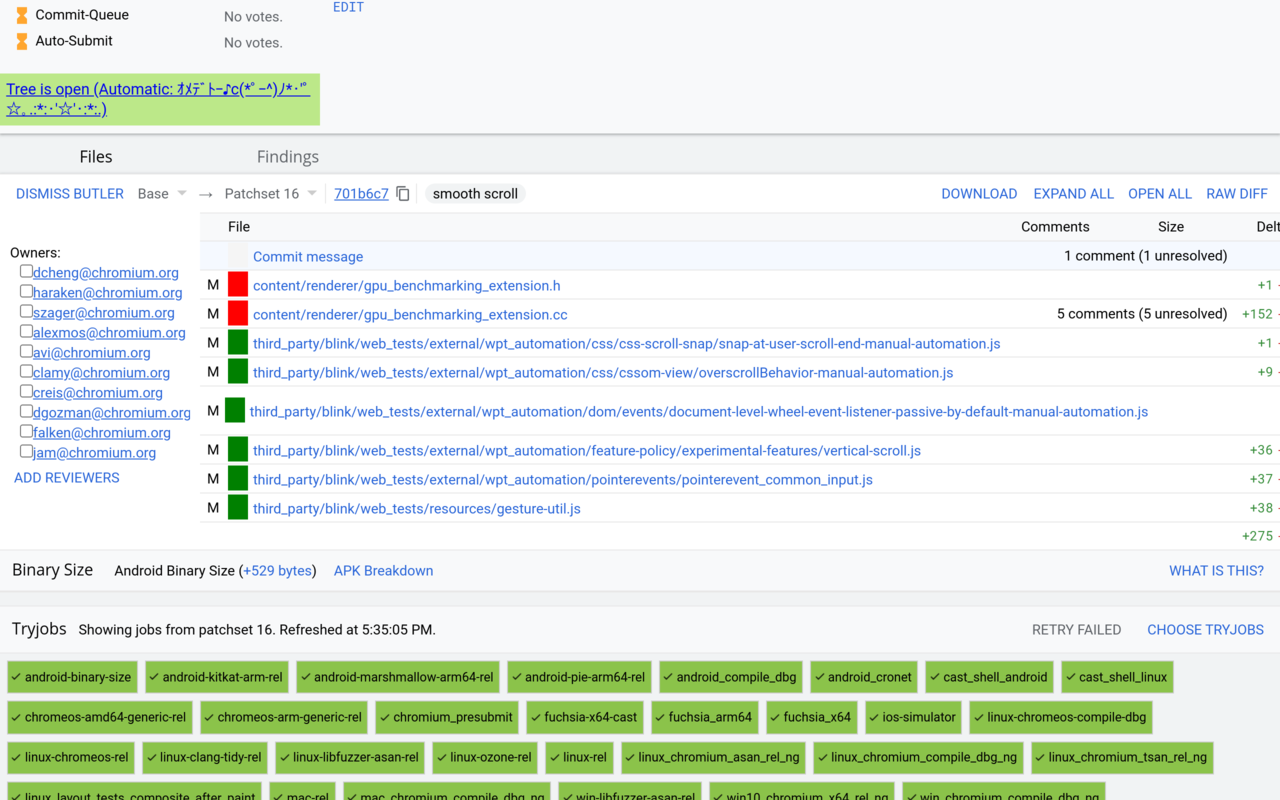Select the falken@chromium.org checkbox
Viewport: 1280px width, 800px height.
click(x=26, y=431)
